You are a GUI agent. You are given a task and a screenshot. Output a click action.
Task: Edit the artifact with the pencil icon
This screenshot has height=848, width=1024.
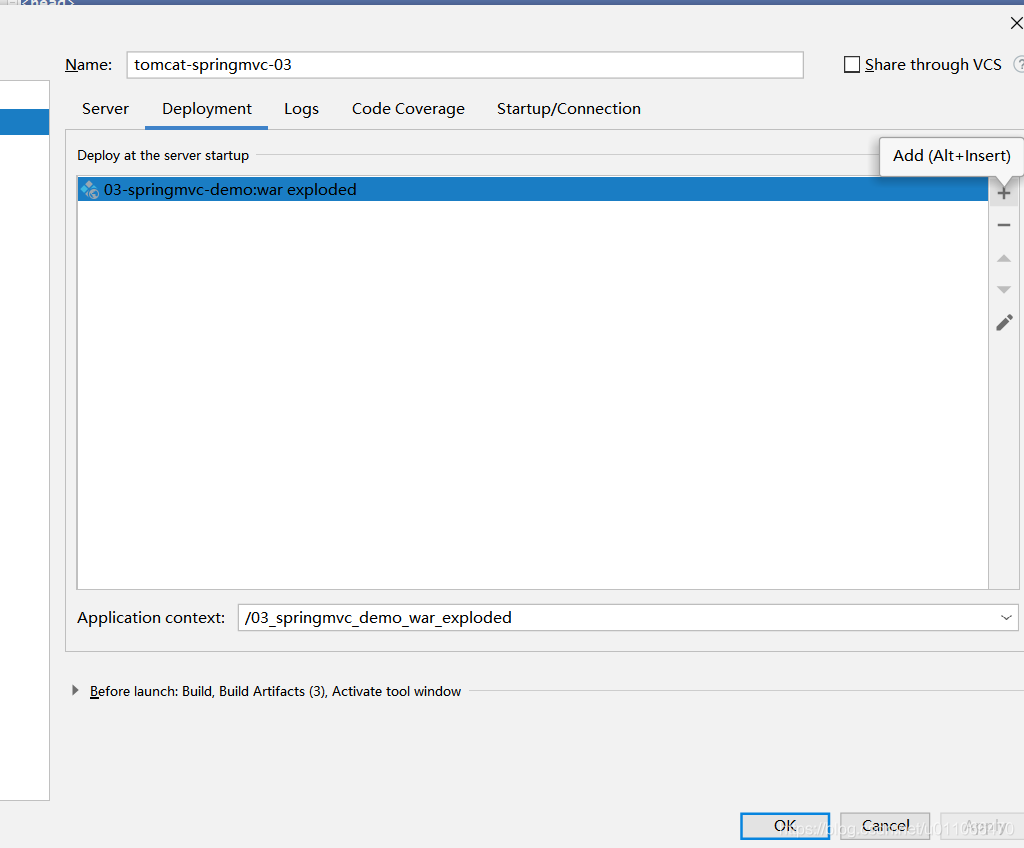(x=1004, y=323)
